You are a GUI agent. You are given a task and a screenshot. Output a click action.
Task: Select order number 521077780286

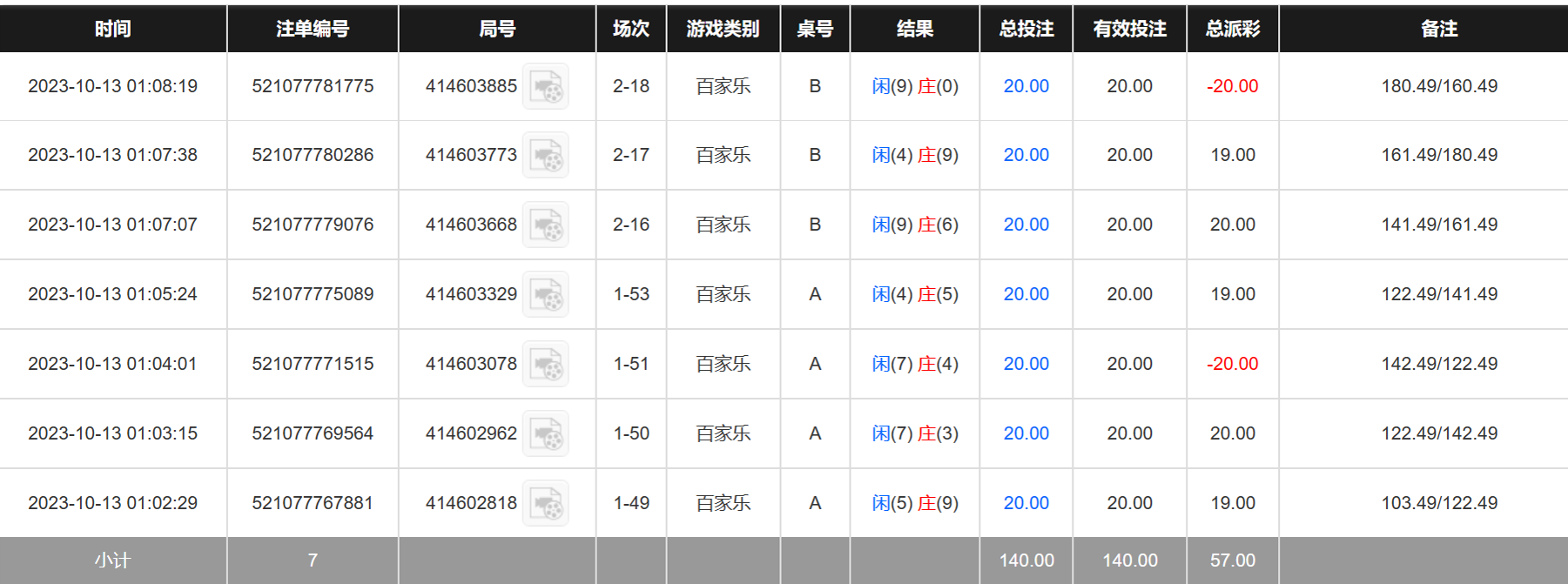point(313,155)
